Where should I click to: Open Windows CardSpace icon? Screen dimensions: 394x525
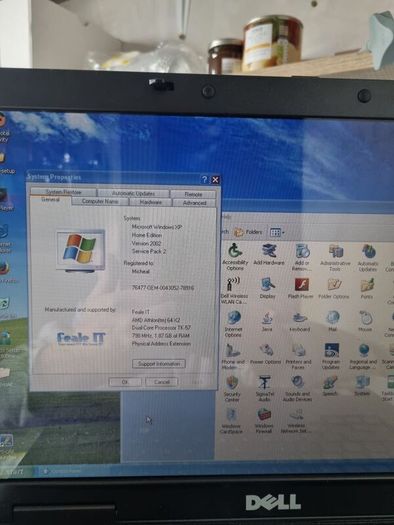(231, 421)
